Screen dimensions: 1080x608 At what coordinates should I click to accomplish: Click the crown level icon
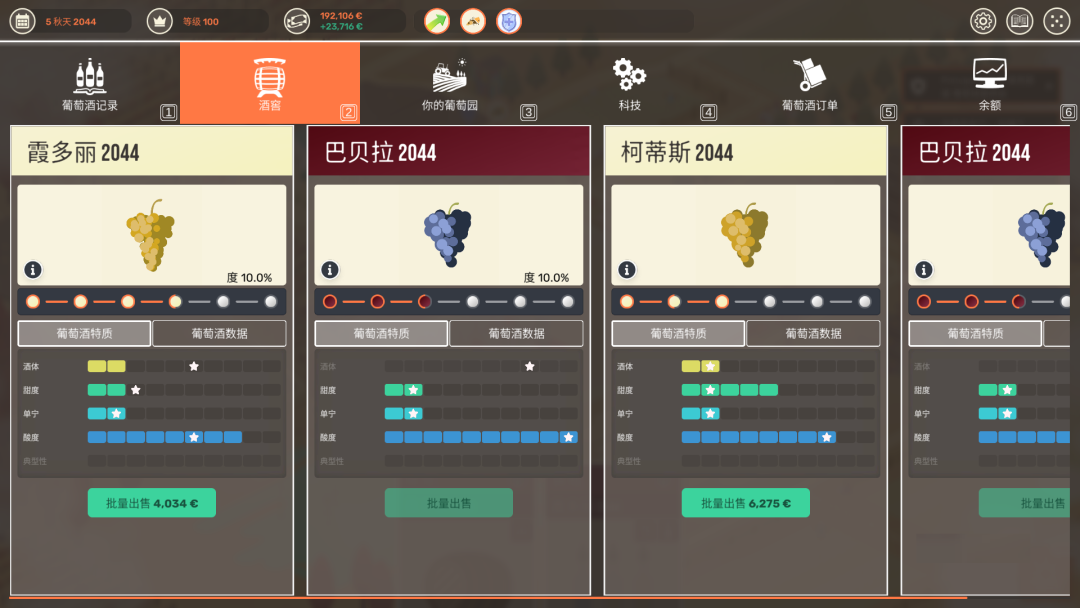pos(159,21)
